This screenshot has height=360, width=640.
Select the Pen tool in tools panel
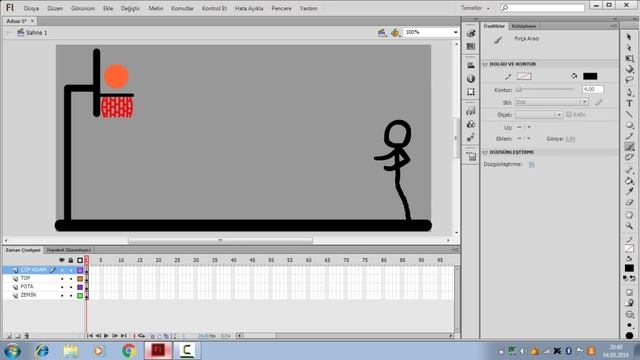click(x=629, y=93)
